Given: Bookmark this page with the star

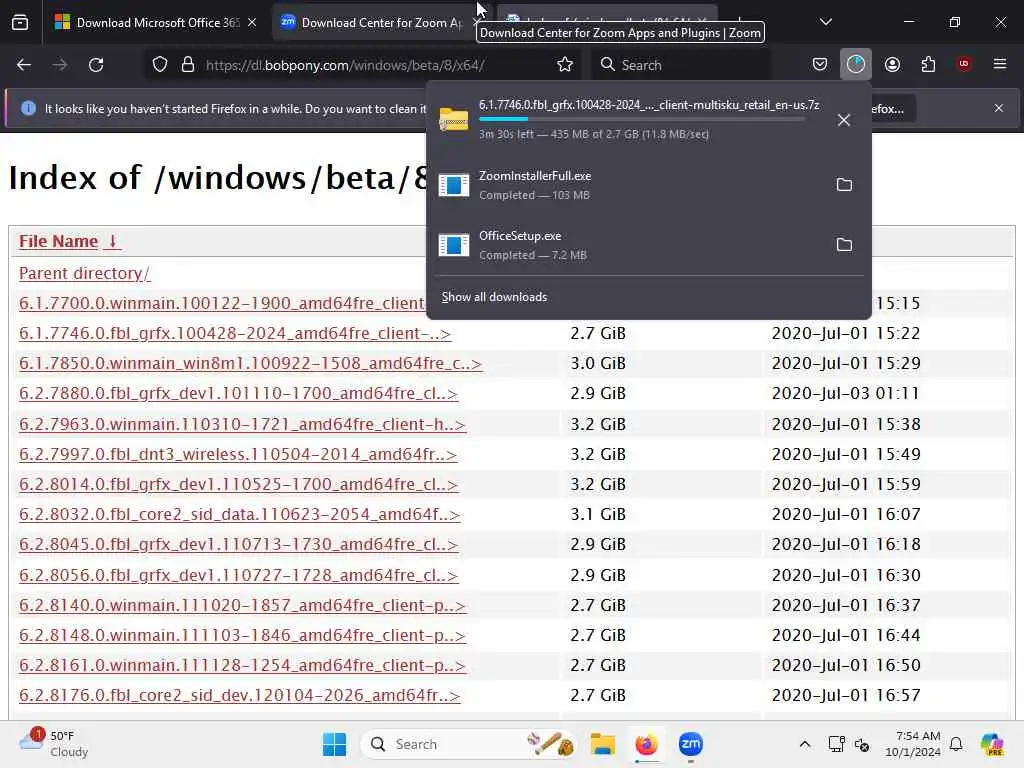Looking at the screenshot, I should click(565, 65).
